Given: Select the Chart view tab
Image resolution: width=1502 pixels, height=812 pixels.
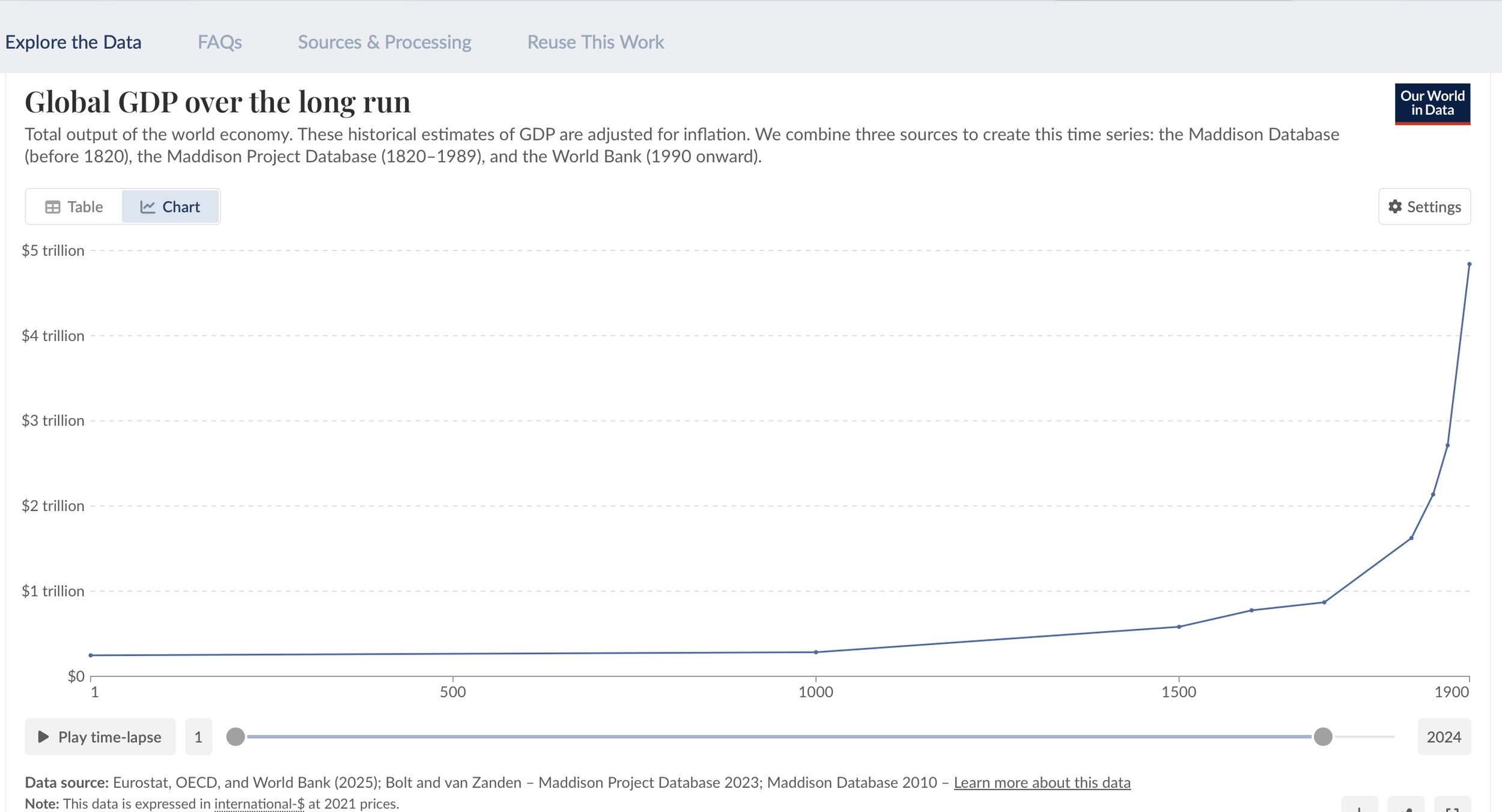Looking at the screenshot, I should point(170,207).
